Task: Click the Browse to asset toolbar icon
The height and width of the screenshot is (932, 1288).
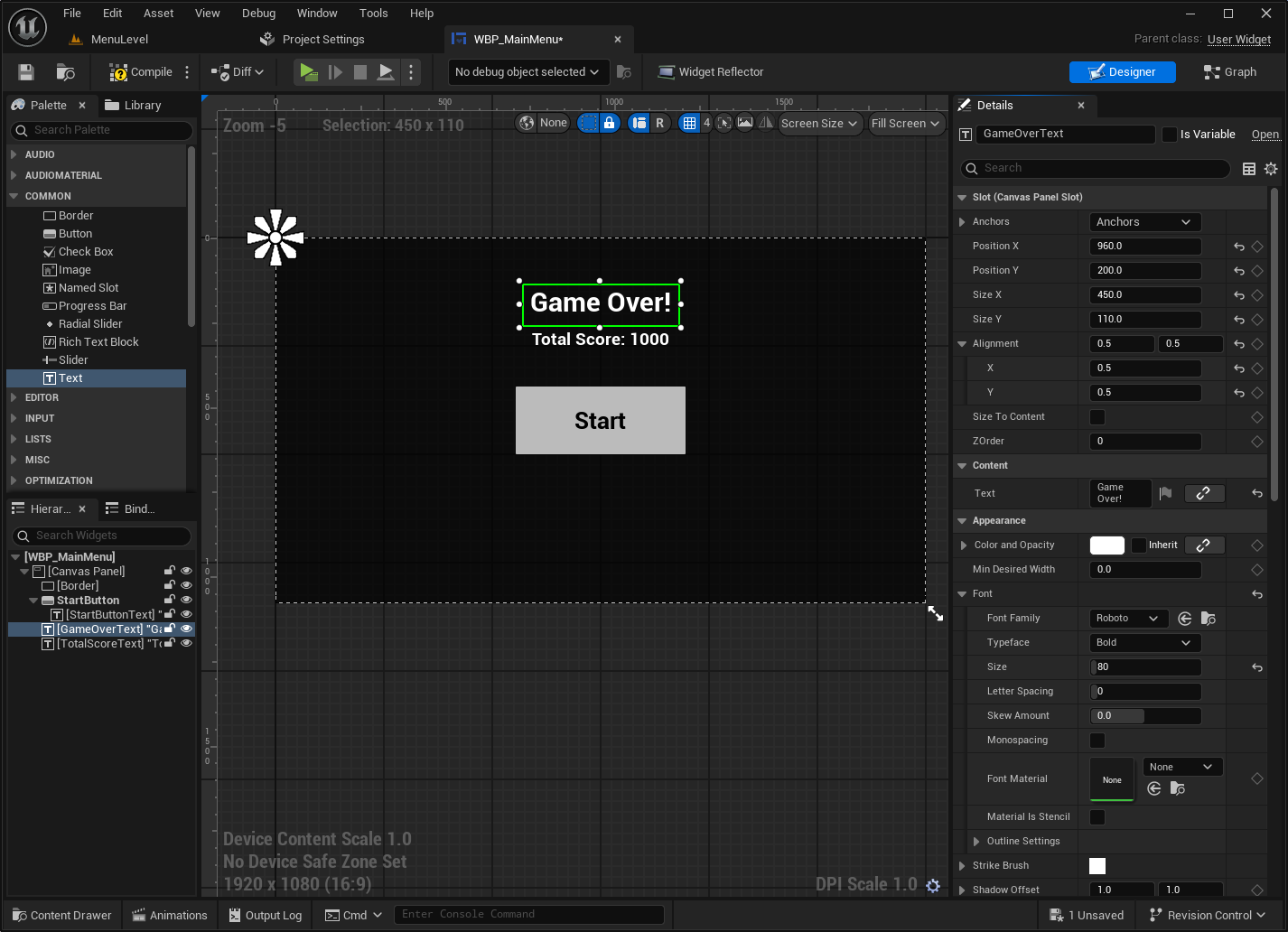Action: point(65,72)
